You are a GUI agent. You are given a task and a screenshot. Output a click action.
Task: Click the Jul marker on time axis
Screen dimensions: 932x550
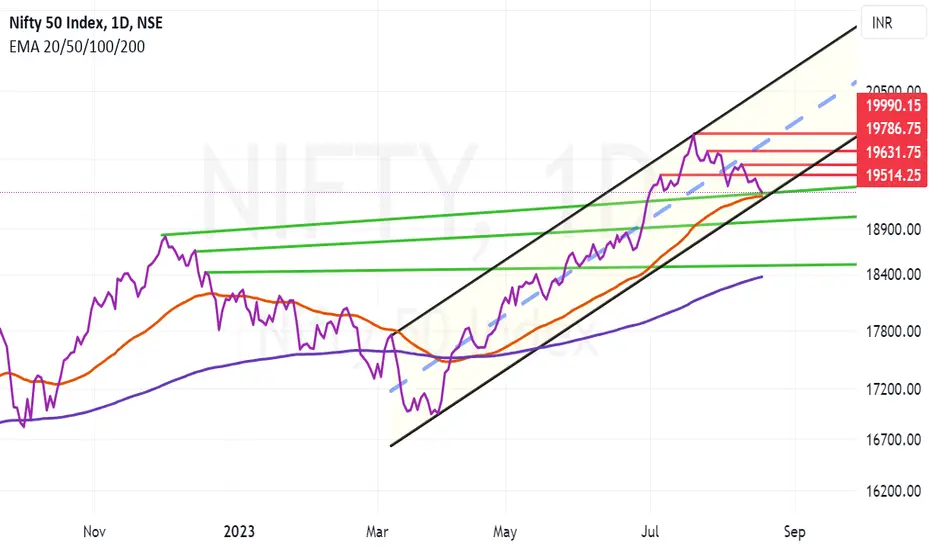(650, 531)
